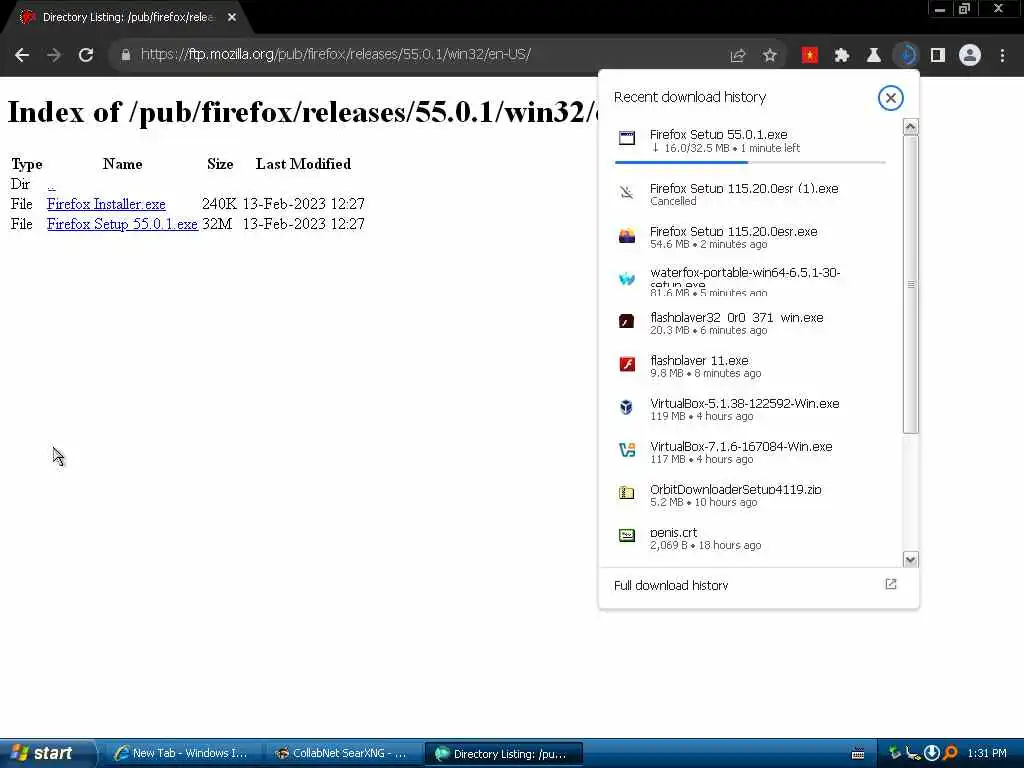Open the browser three-dot menu
The height and width of the screenshot is (768, 1024).
click(1002, 56)
